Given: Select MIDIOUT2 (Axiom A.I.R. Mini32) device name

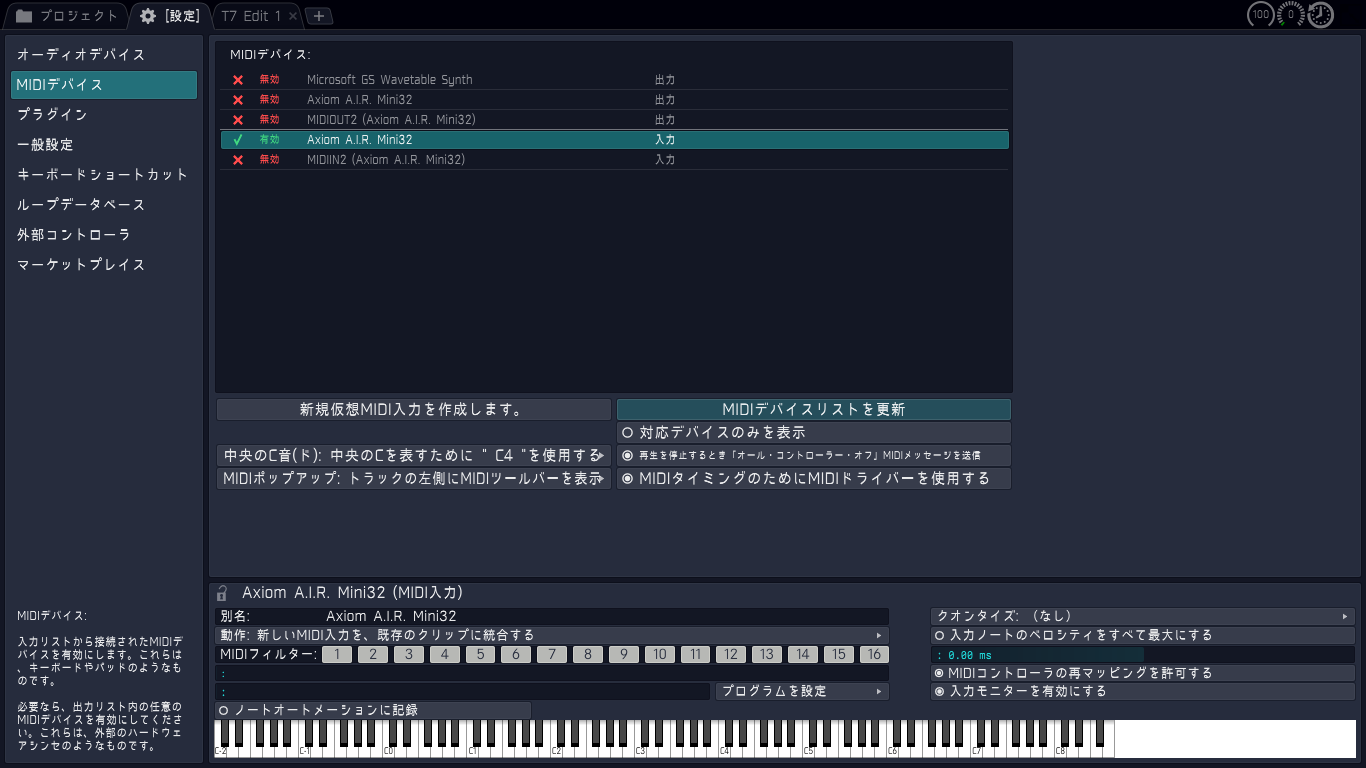Looking at the screenshot, I should point(391,120).
